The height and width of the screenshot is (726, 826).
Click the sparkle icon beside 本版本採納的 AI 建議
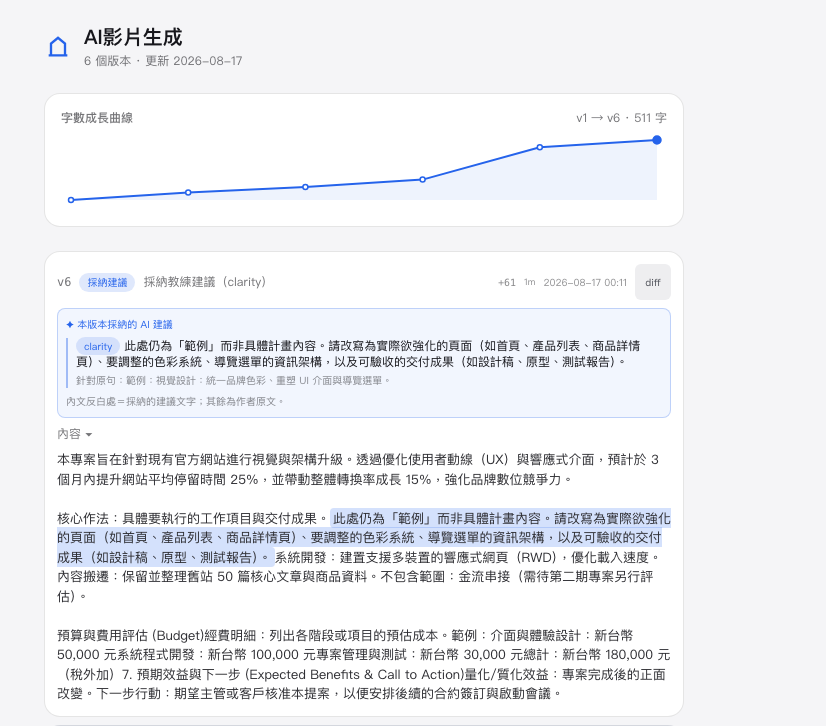[70, 325]
